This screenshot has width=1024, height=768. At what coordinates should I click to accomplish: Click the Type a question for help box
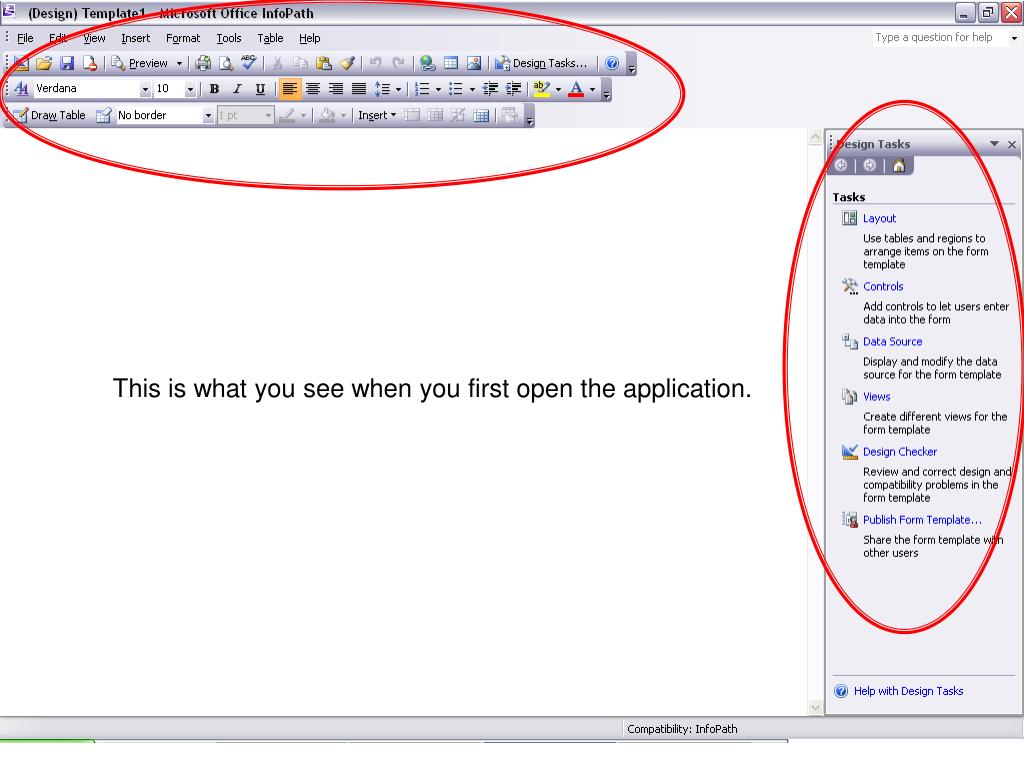940,38
